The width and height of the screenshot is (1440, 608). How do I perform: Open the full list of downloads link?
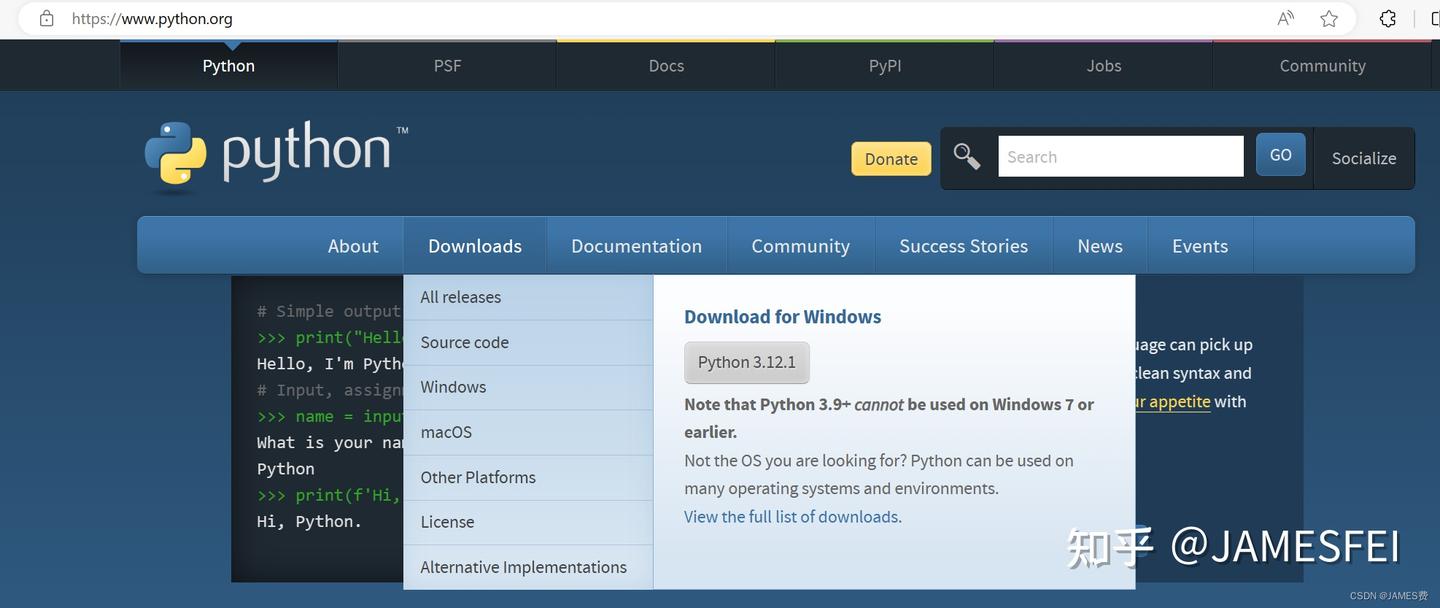792,516
